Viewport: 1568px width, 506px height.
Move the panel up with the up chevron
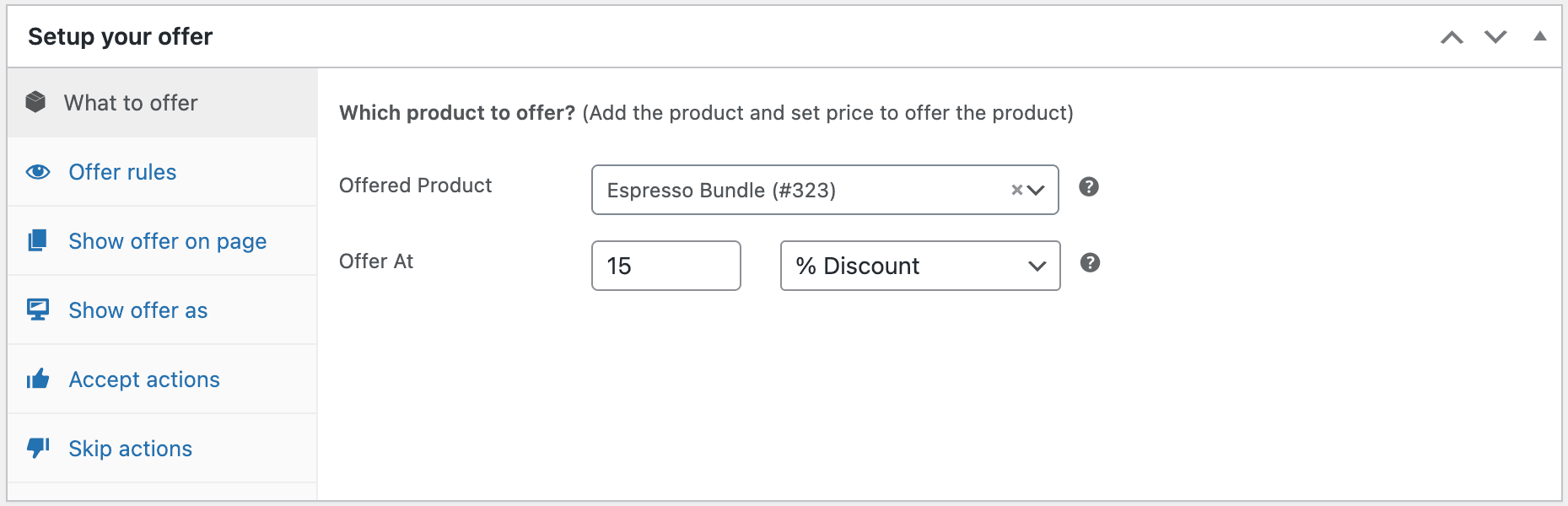tap(1452, 37)
